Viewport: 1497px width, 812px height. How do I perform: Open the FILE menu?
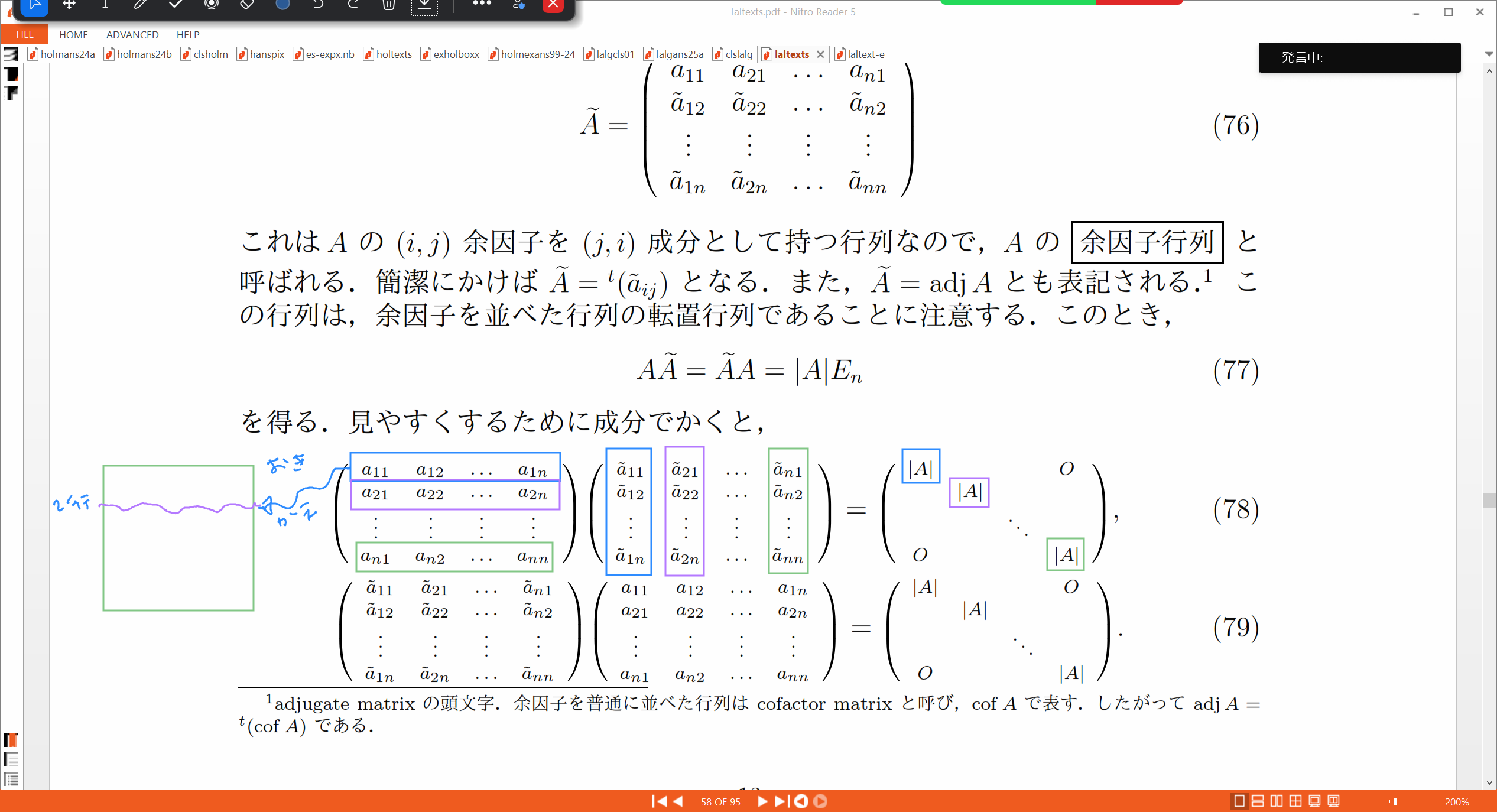[24, 35]
